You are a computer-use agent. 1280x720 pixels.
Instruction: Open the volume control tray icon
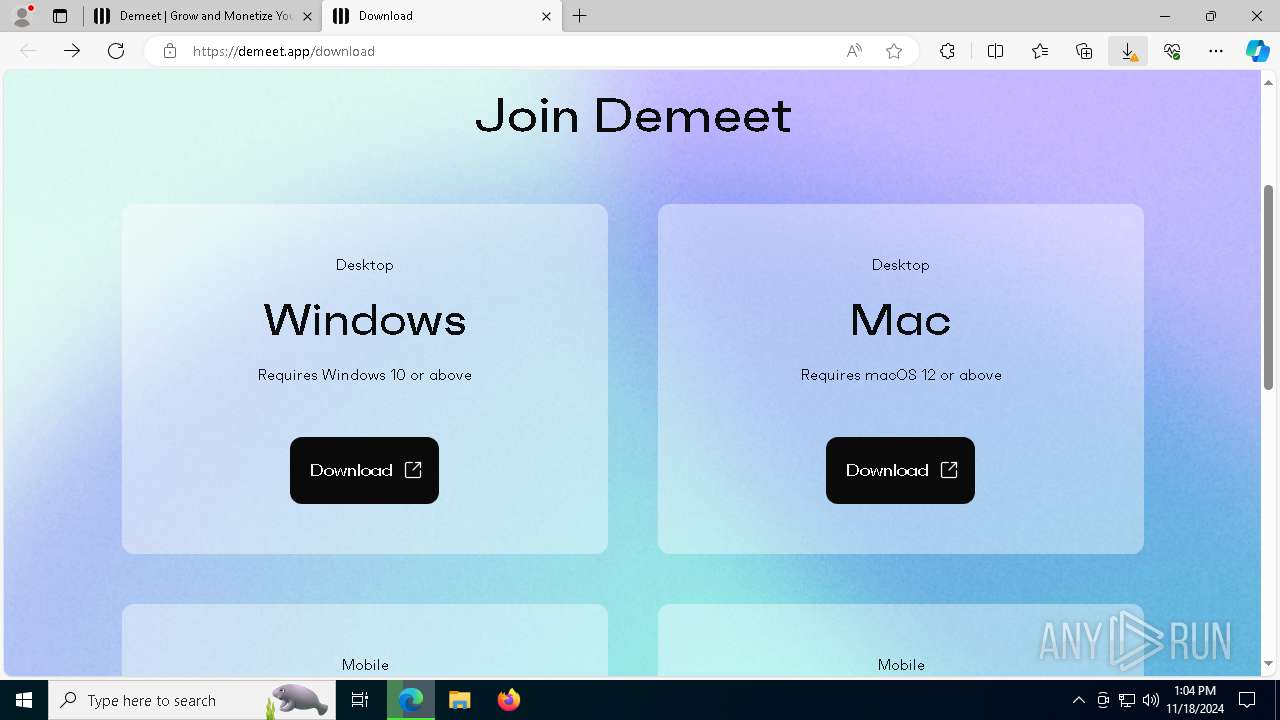pyautogui.click(x=1151, y=700)
